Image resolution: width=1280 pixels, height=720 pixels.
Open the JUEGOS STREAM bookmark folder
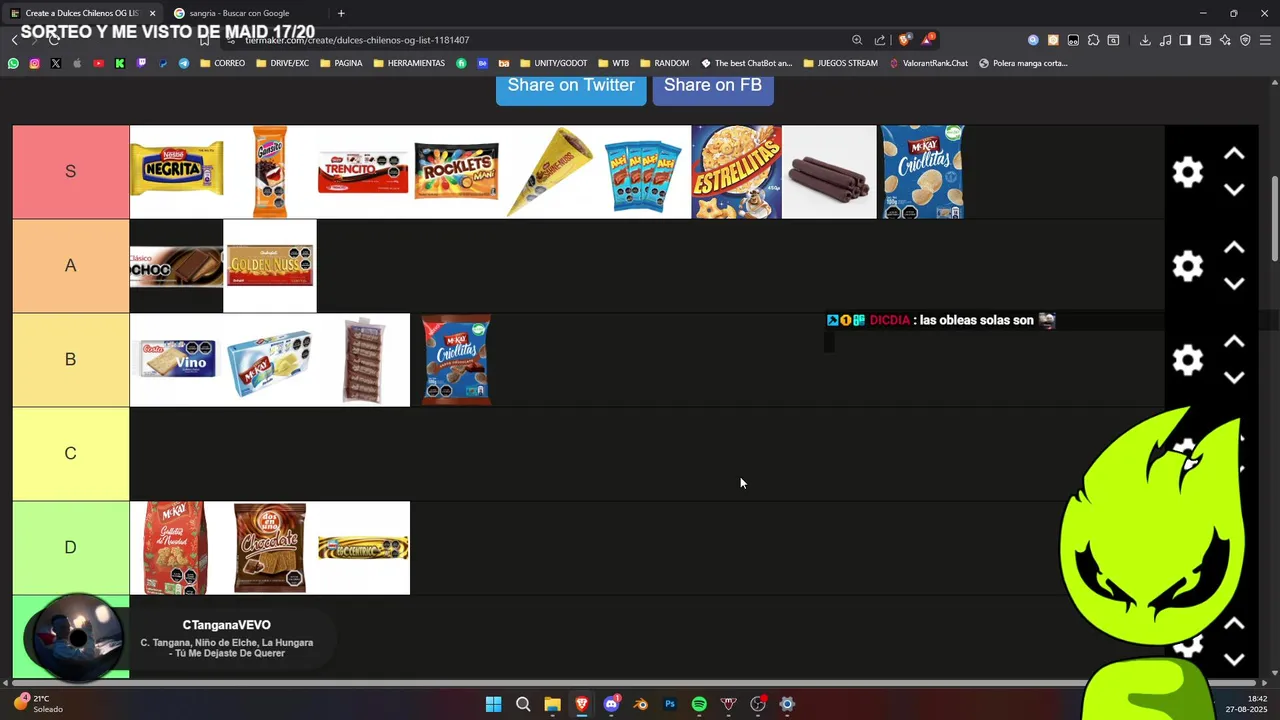[x=840, y=63]
